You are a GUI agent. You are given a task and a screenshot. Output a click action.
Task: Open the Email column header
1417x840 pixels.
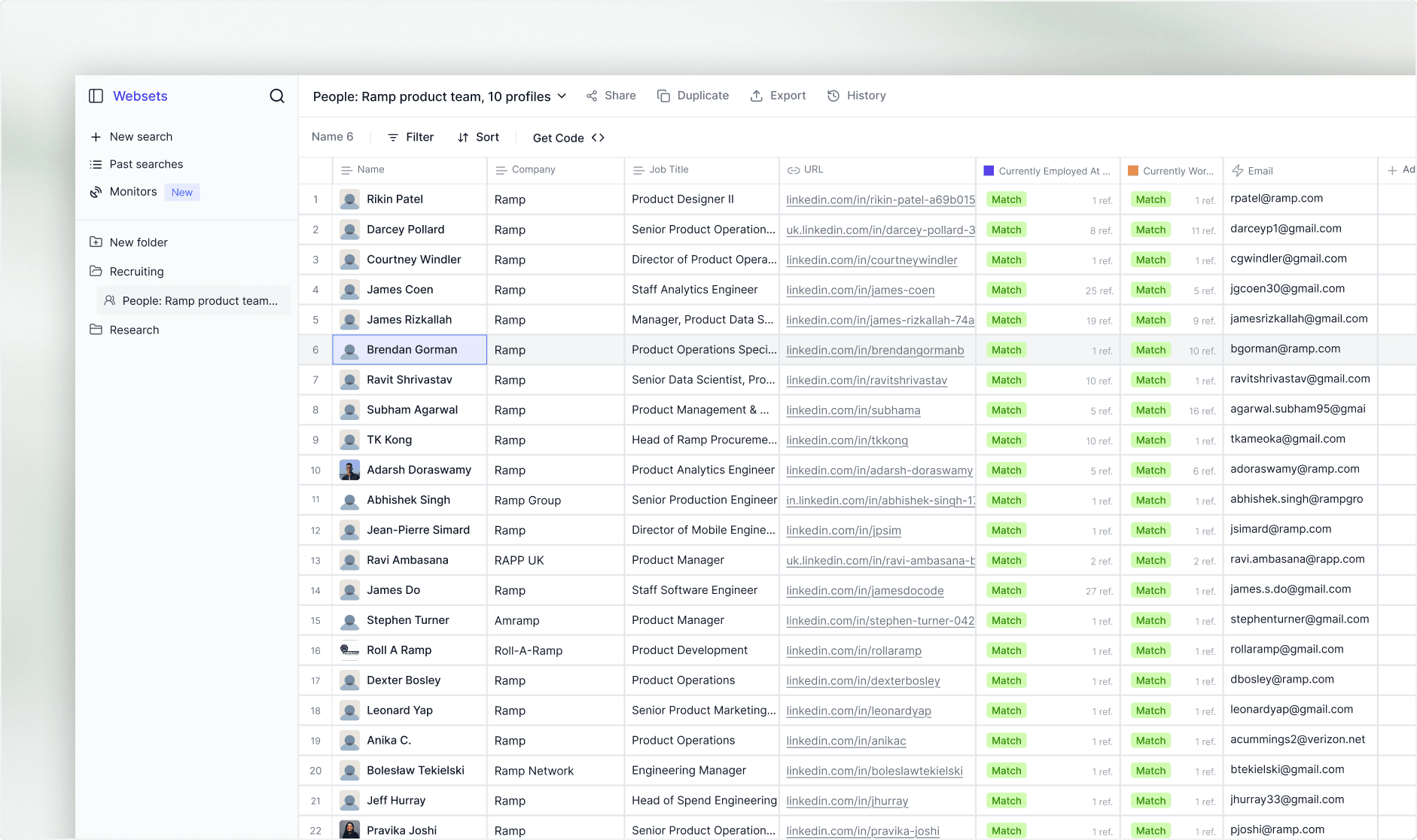(1300, 171)
